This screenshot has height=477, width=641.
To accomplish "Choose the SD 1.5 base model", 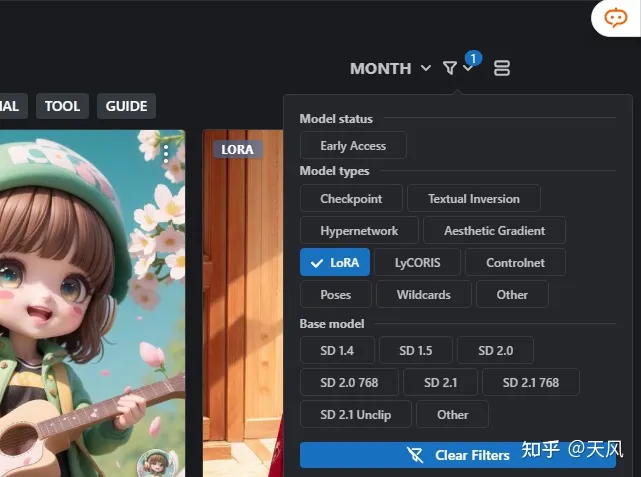I will (415, 351).
